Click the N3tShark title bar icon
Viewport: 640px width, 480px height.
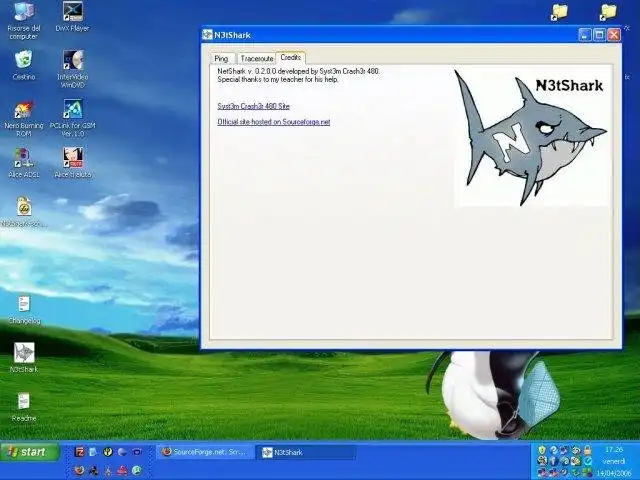click(x=208, y=35)
